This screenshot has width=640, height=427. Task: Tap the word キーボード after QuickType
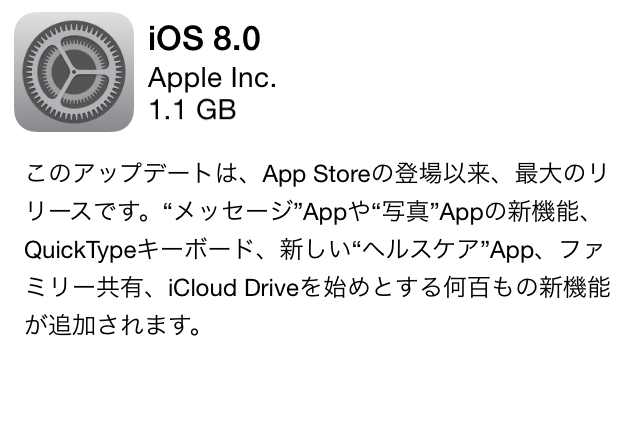pos(196,249)
